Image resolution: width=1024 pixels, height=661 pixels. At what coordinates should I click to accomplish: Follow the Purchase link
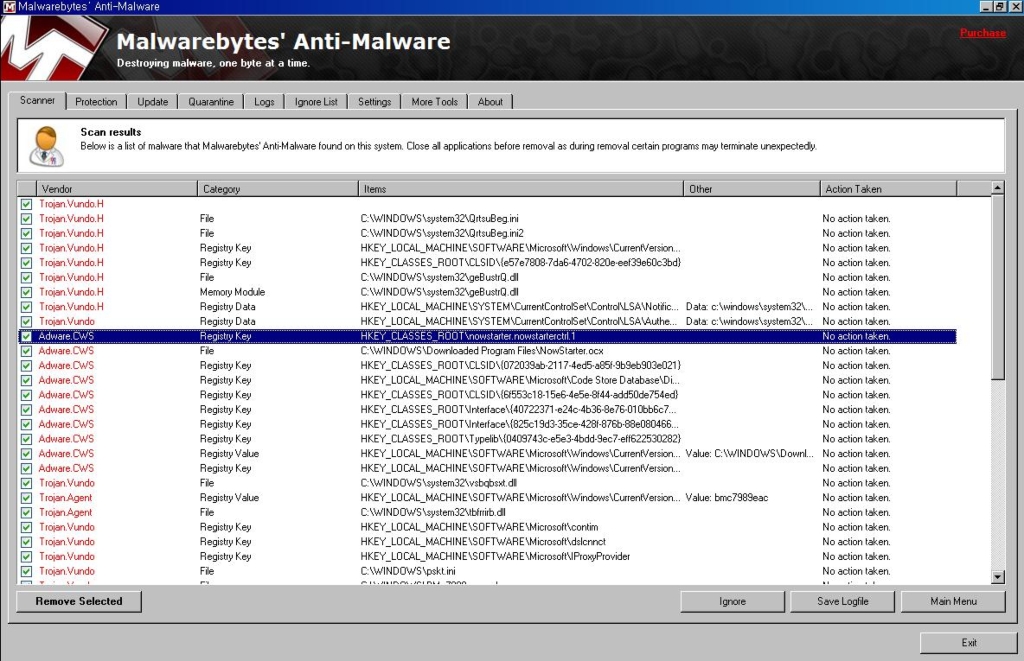click(982, 33)
